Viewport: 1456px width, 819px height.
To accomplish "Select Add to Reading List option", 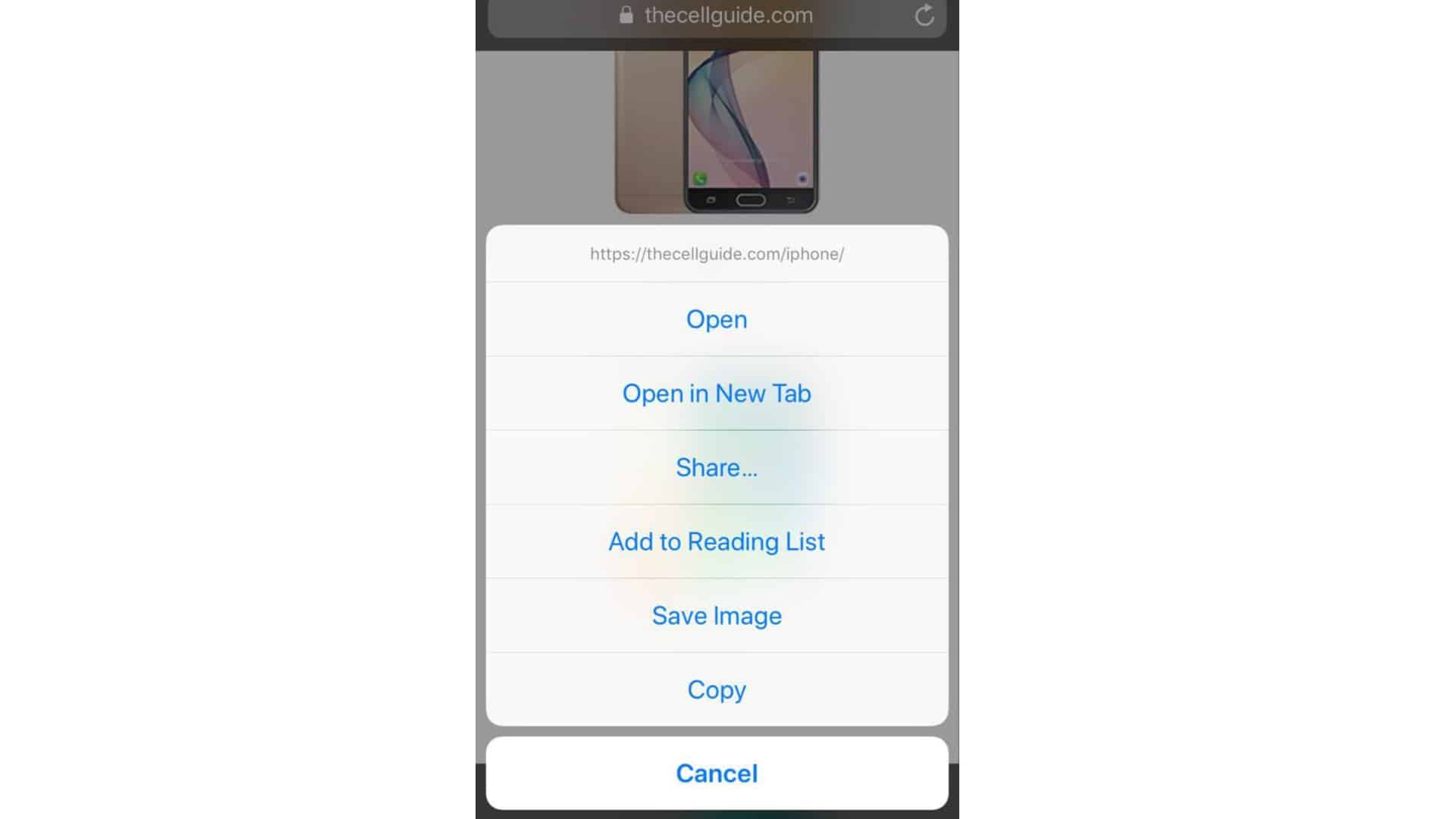I will coord(717,541).
